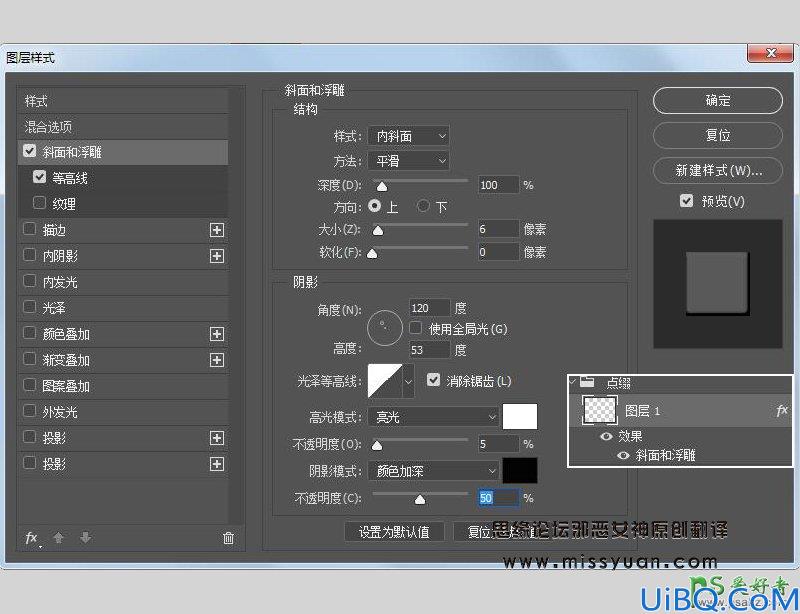Click the 深度 value field 100
This screenshot has height=614, width=800.
(498, 185)
